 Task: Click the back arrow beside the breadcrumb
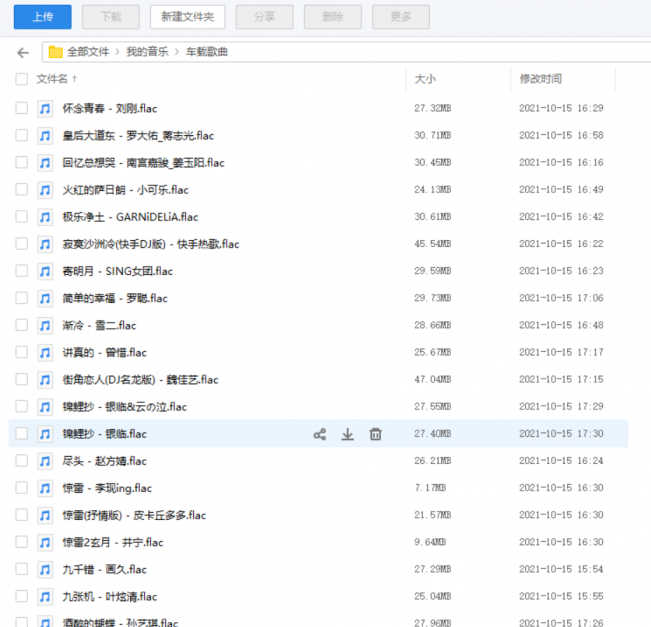[23, 52]
